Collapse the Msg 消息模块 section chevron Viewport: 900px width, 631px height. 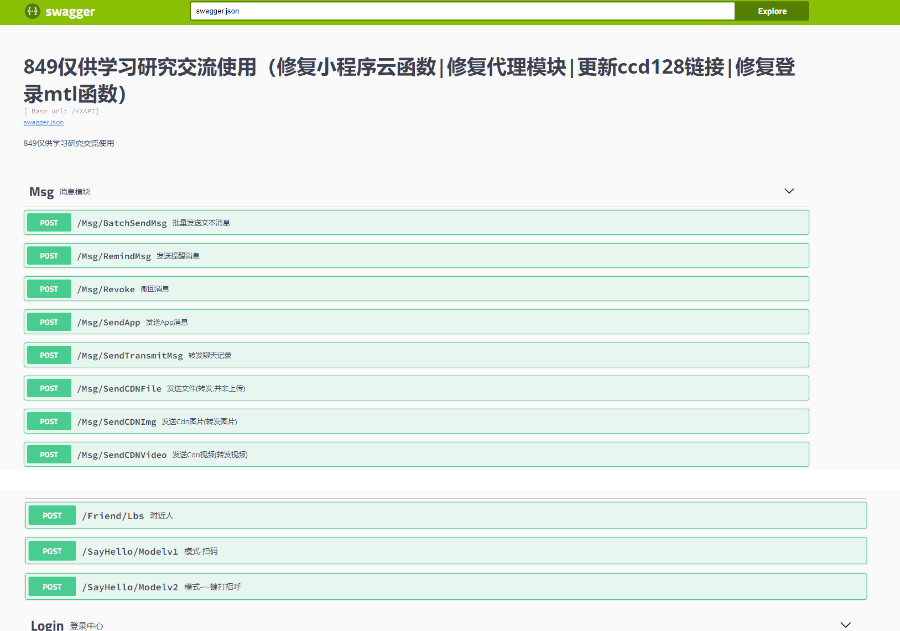tap(789, 191)
